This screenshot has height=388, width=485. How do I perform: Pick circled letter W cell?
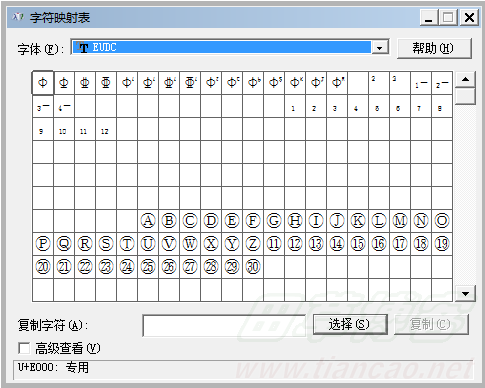tap(190, 244)
